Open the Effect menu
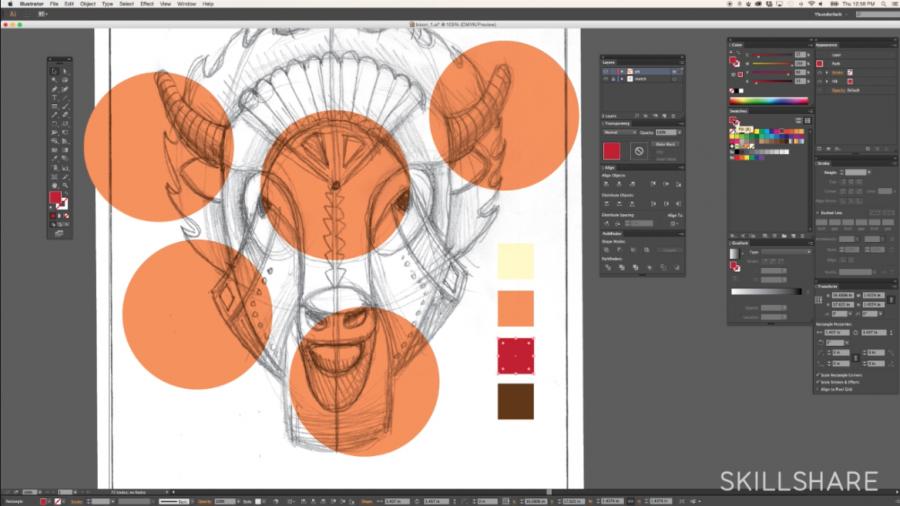The height and width of the screenshot is (506, 900). pos(147,4)
